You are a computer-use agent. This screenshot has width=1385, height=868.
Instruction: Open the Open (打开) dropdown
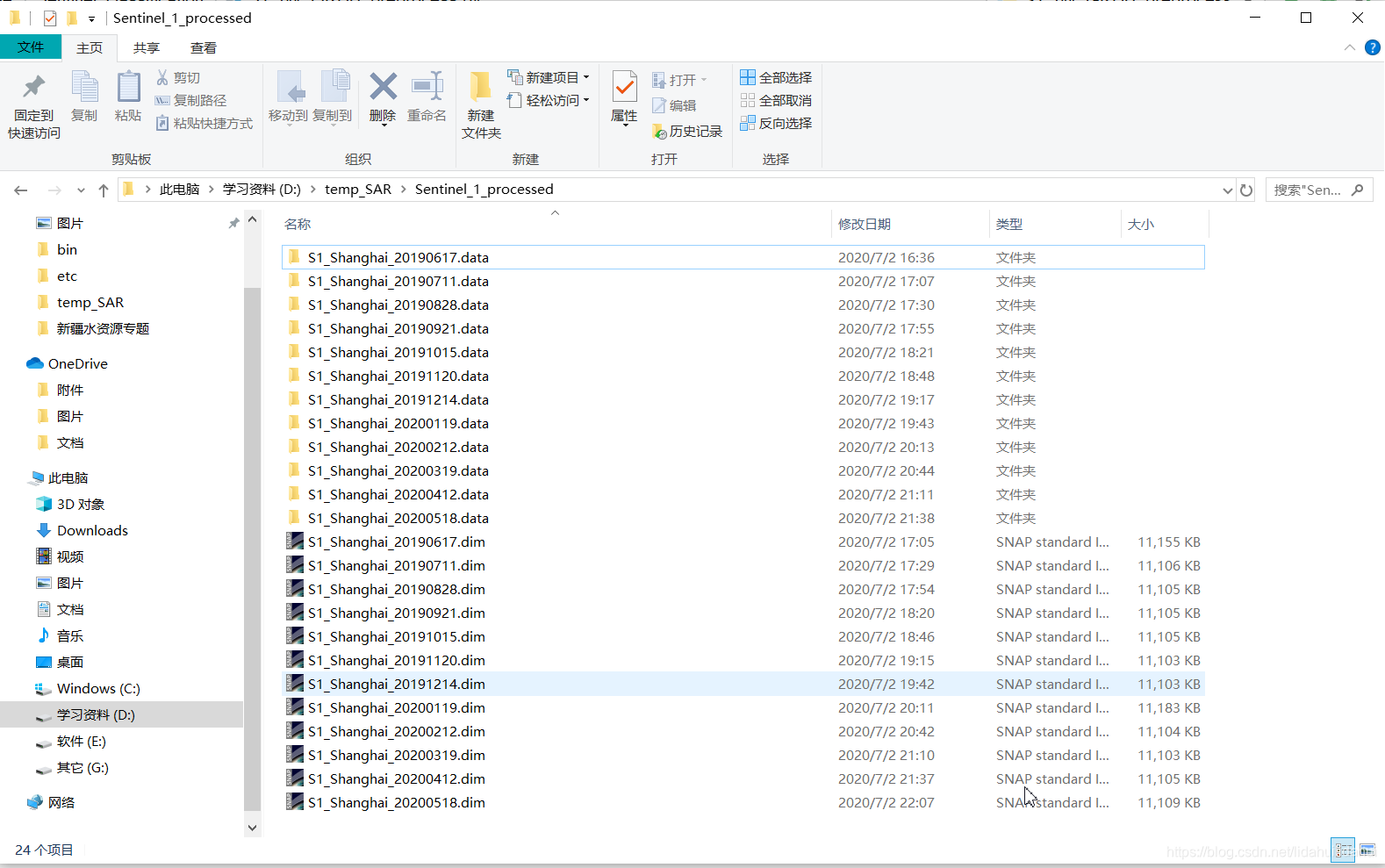(679, 80)
